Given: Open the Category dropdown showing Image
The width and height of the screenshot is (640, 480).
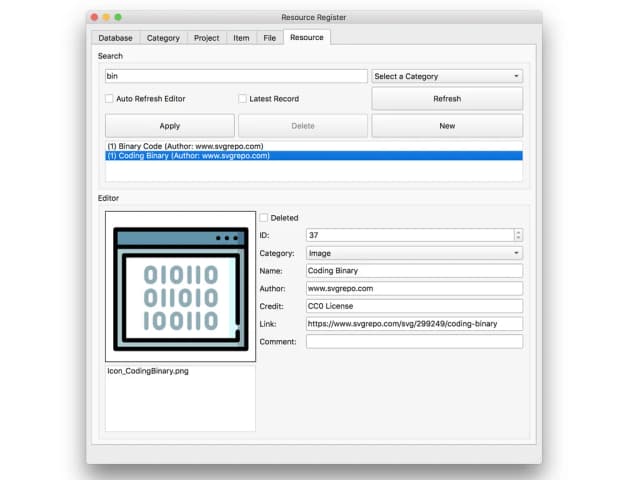Looking at the screenshot, I should [x=414, y=253].
